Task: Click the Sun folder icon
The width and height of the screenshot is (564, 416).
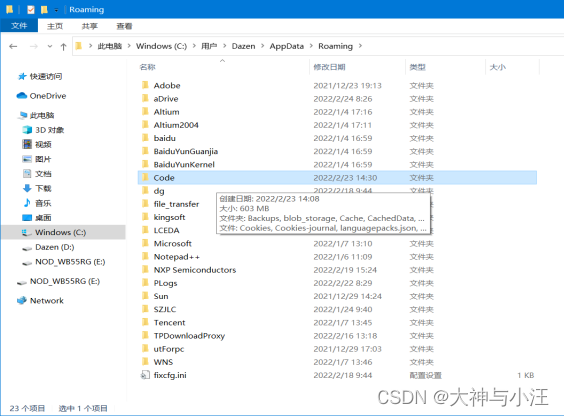Action: pos(145,296)
